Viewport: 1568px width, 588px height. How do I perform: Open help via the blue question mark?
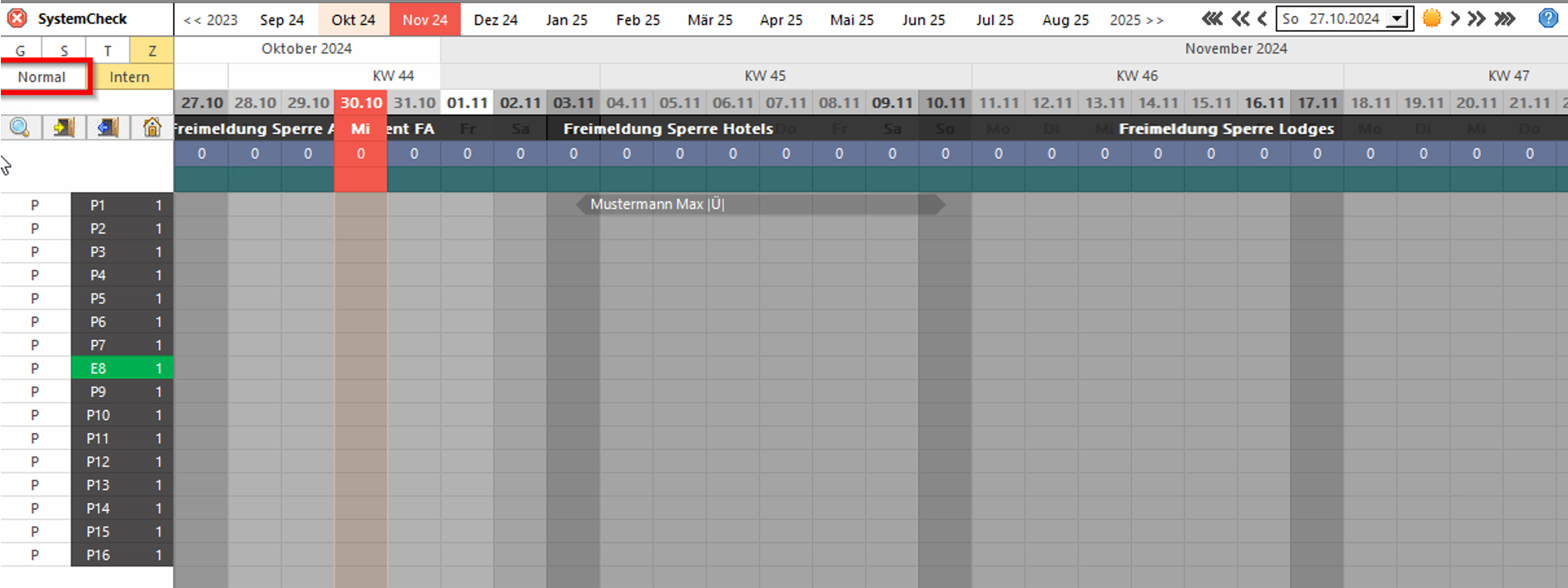(x=1548, y=18)
